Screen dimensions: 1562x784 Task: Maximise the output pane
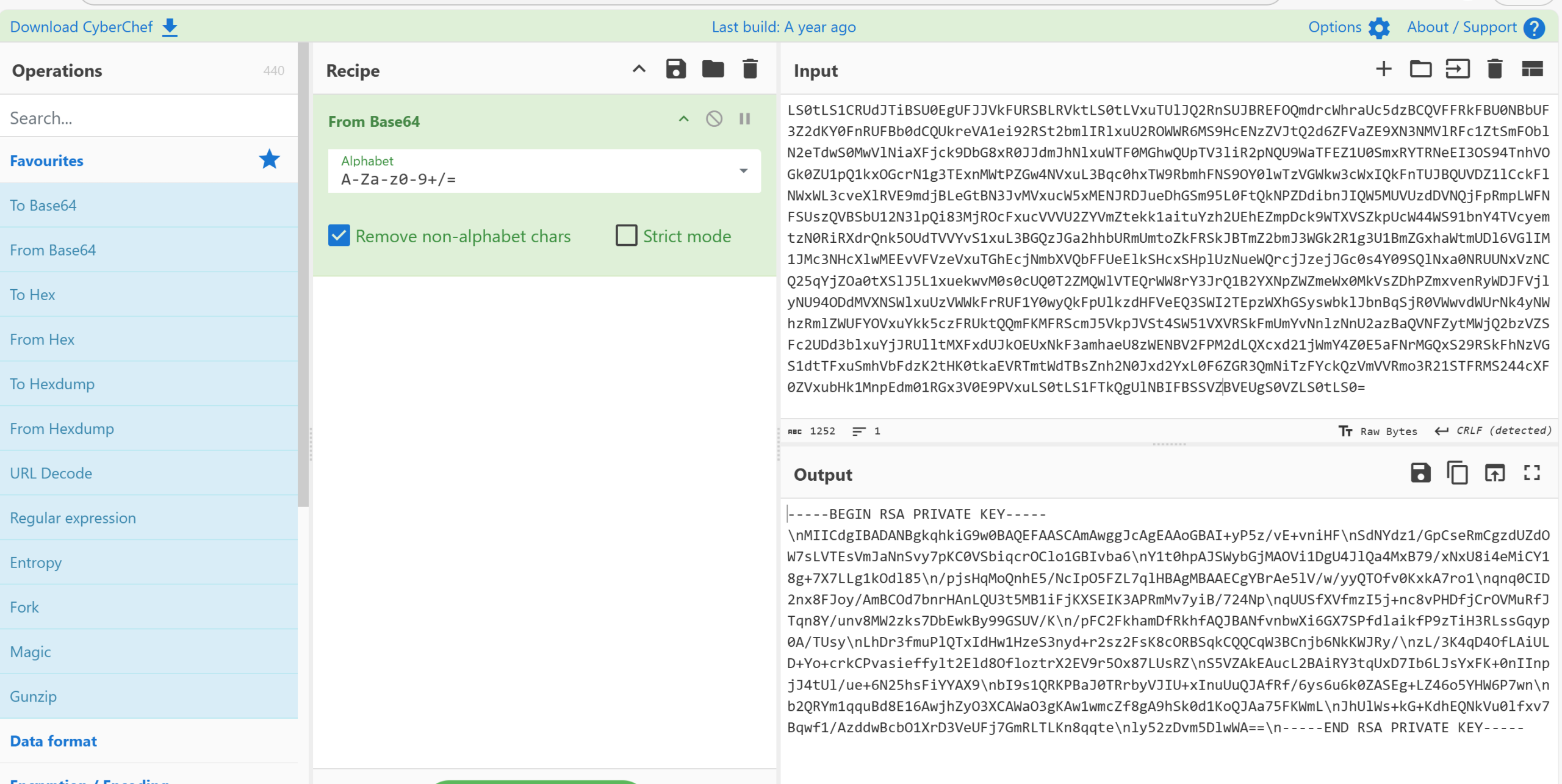[x=1531, y=473]
